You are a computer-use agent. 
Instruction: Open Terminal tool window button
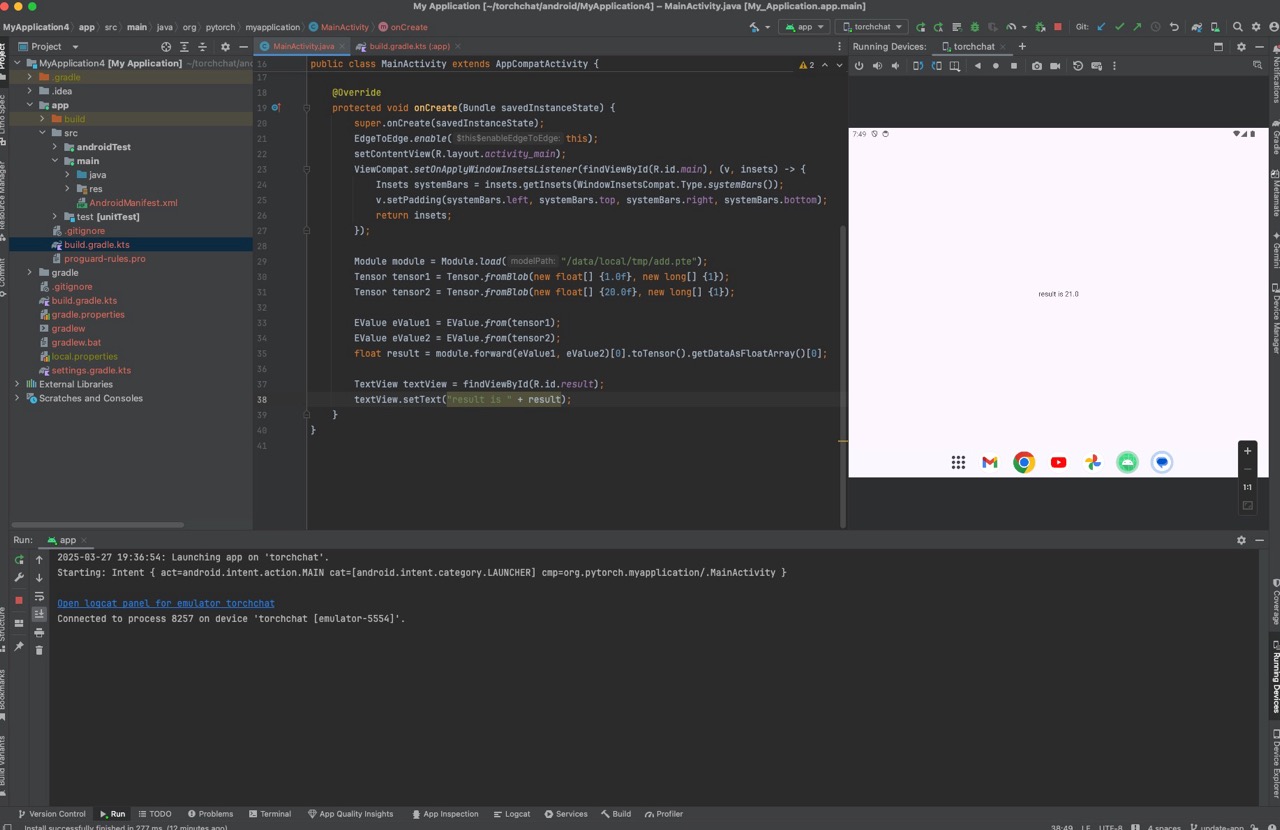(x=269, y=814)
